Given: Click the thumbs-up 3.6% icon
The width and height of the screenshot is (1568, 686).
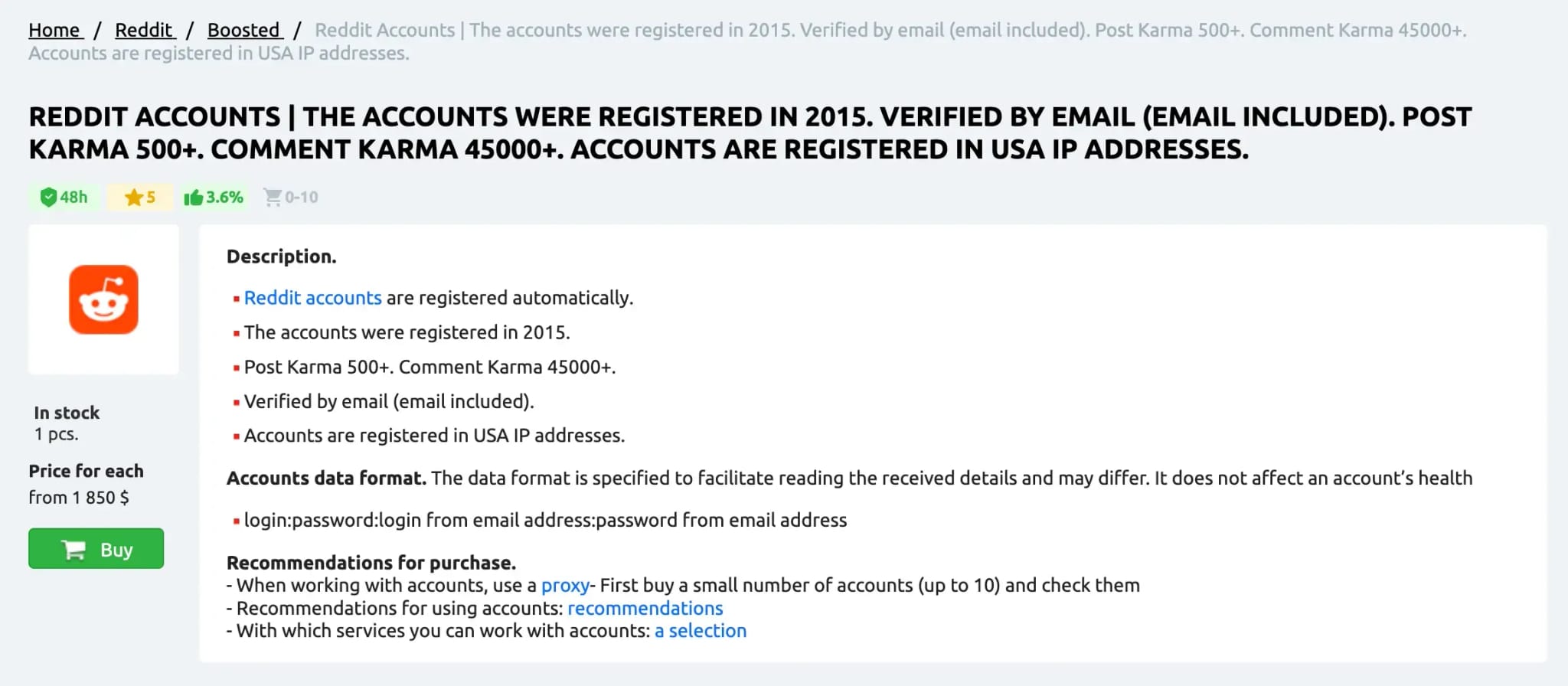Looking at the screenshot, I should (x=194, y=198).
